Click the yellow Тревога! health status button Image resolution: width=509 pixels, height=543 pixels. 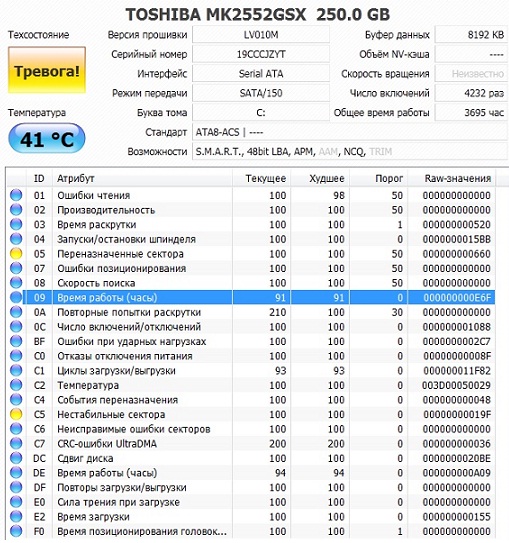point(47,70)
